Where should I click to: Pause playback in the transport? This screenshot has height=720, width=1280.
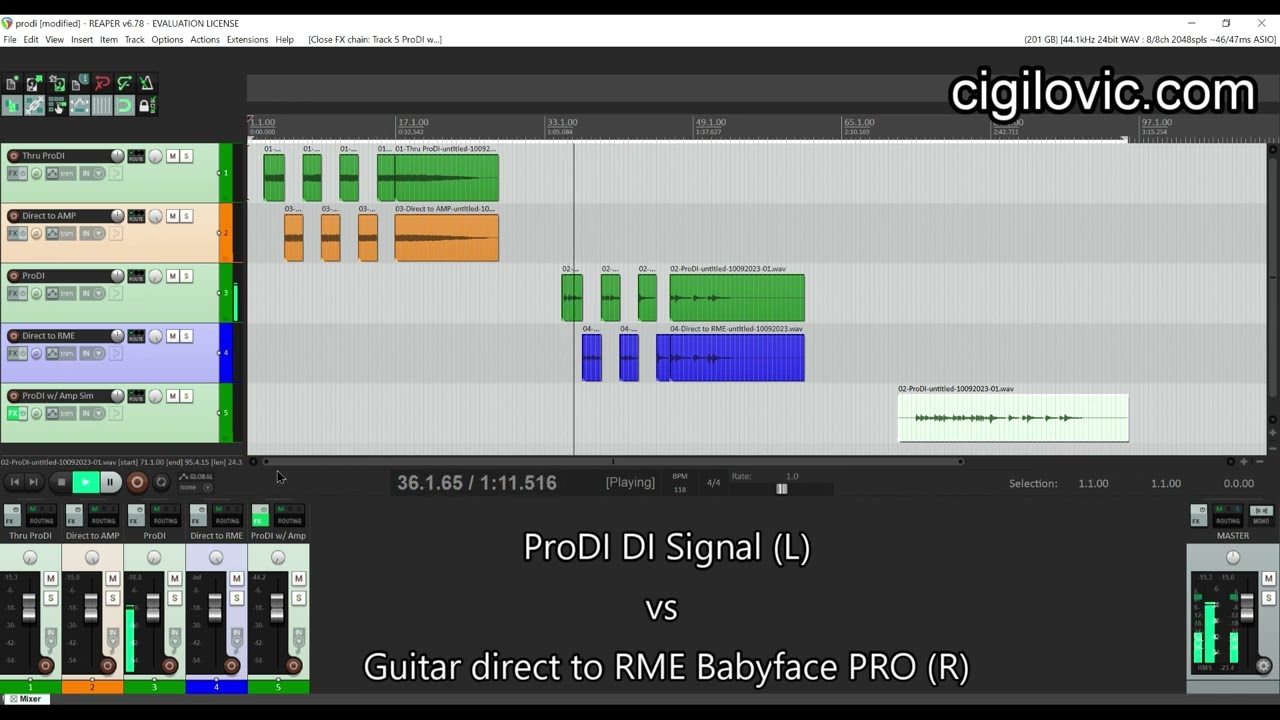point(110,482)
